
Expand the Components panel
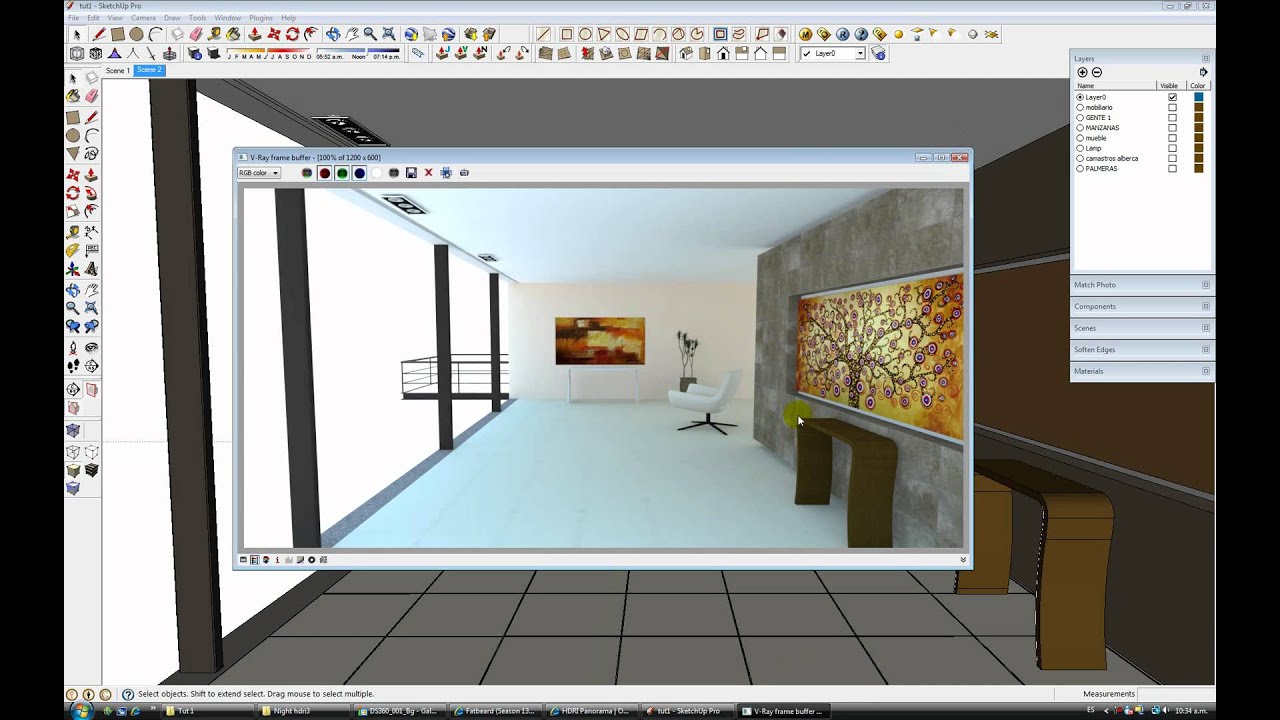click(x=1142, y=306)
